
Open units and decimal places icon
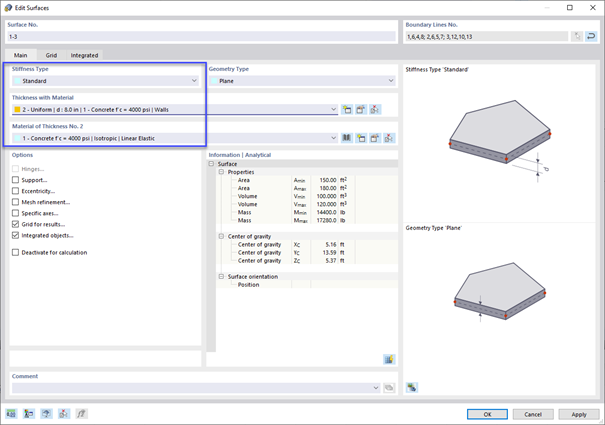point(12,414)
